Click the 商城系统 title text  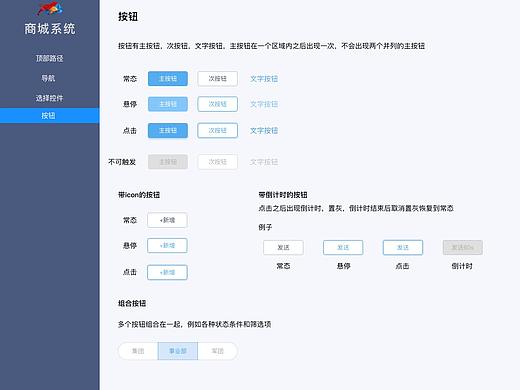[50, 29]
